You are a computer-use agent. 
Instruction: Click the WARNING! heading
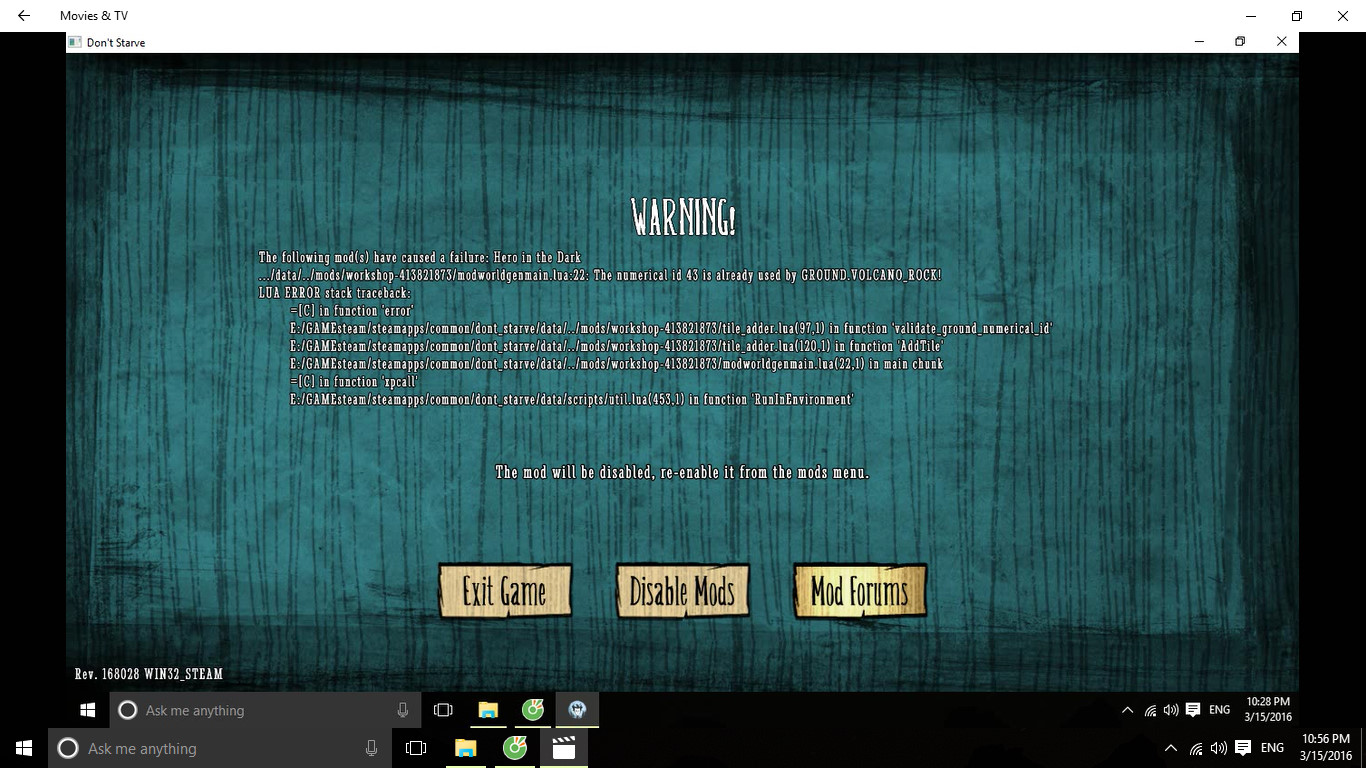click(x=684, y=218)
